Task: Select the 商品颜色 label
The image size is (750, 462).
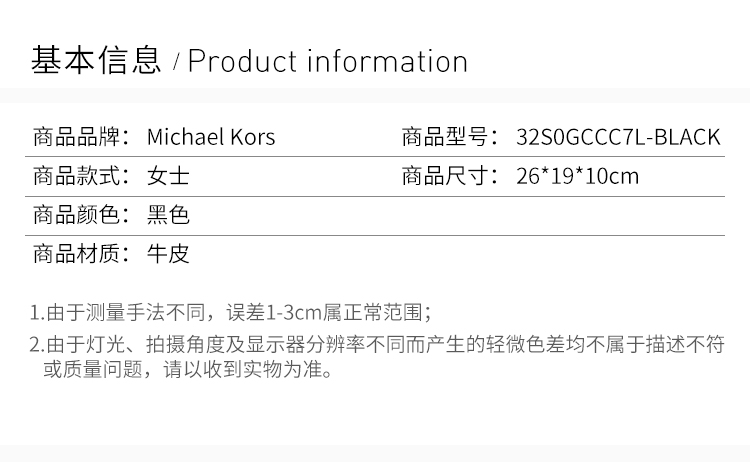Action: point(81,215)
